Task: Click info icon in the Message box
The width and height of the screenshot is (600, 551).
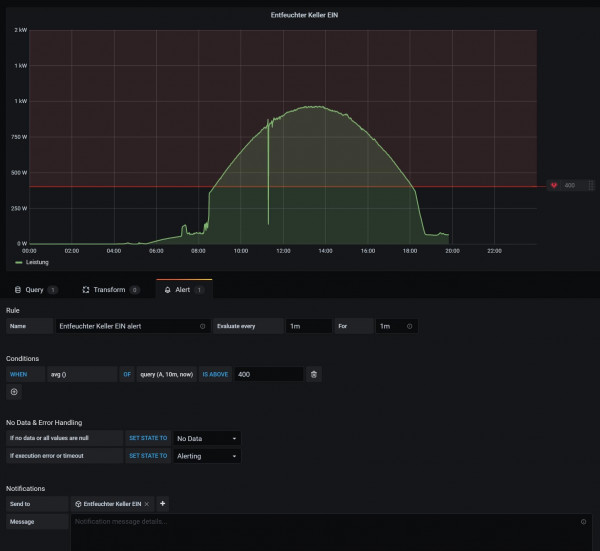Action: pos(583,522)
